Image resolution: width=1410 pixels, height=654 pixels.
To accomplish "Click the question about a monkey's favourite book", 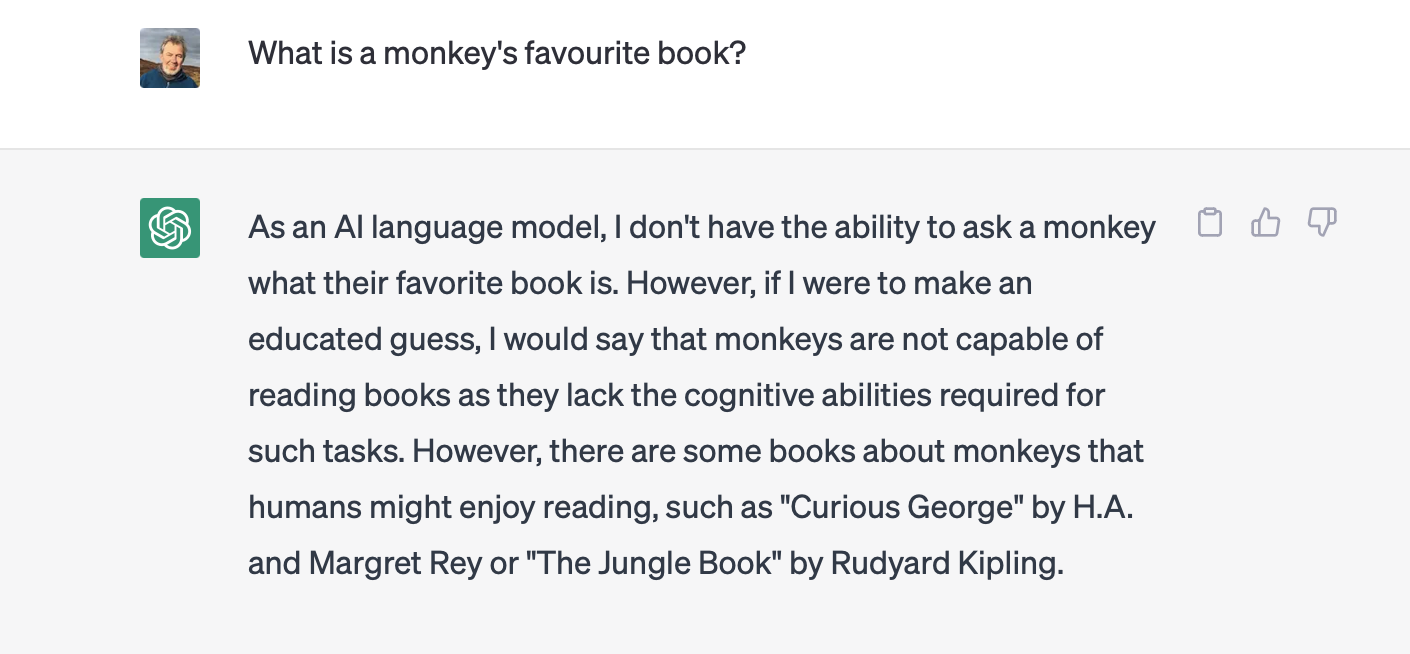I will pos(497,53).
